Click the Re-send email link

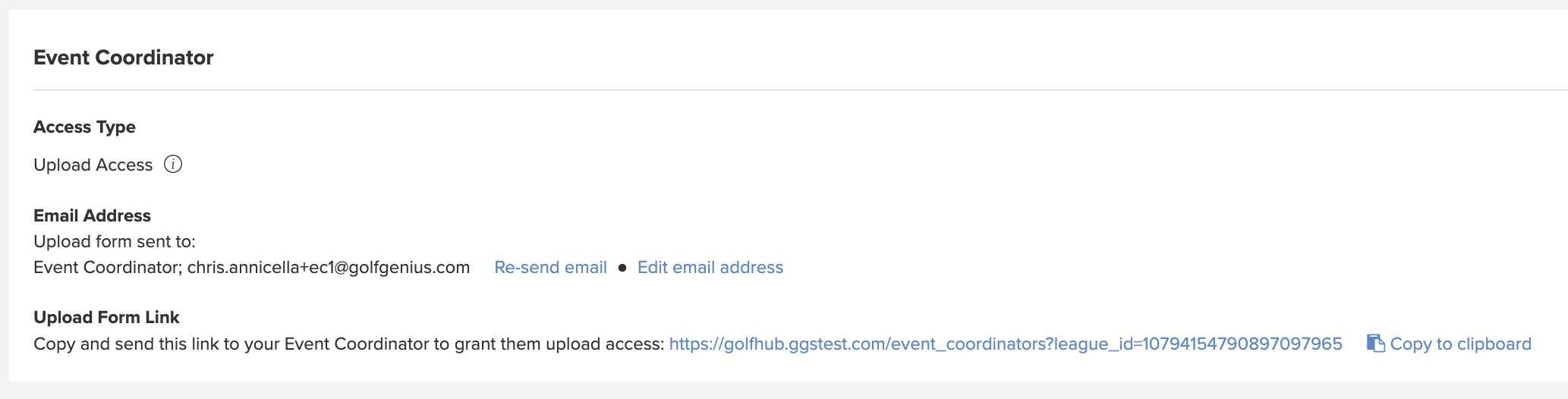pyautogui.click(x=550, y=267)
